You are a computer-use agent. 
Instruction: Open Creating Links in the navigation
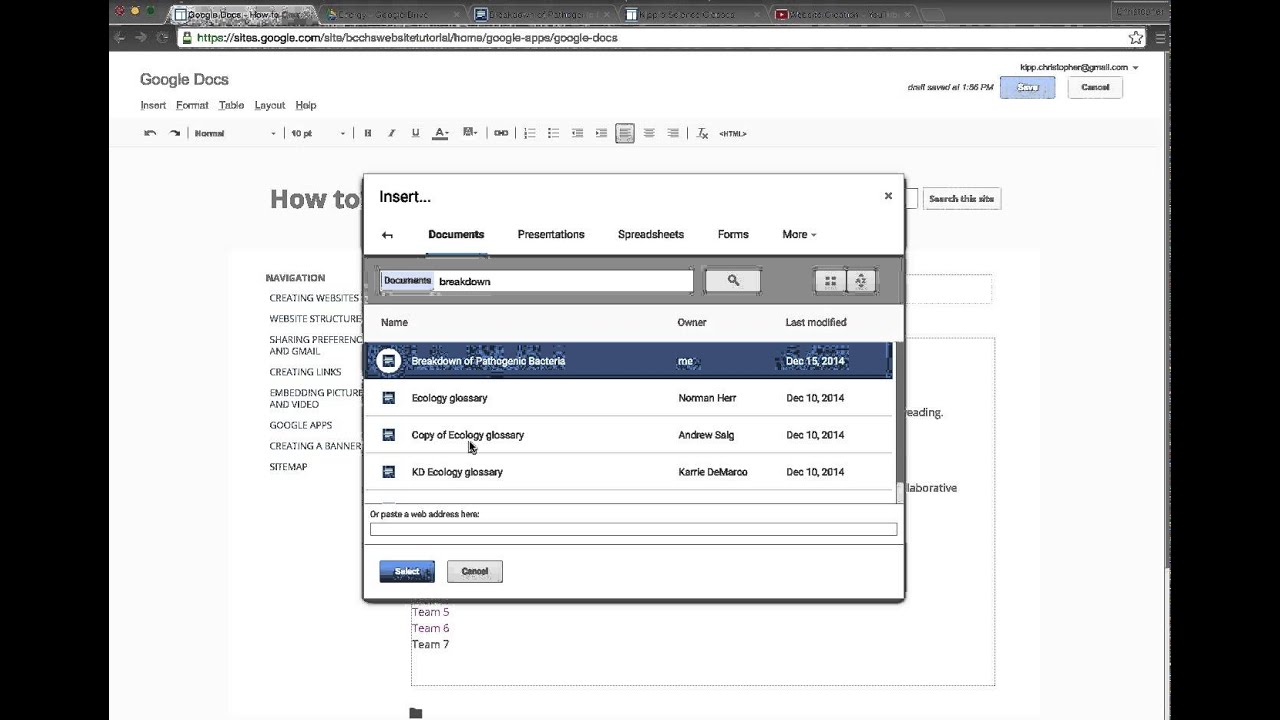(x=305, y=372)
